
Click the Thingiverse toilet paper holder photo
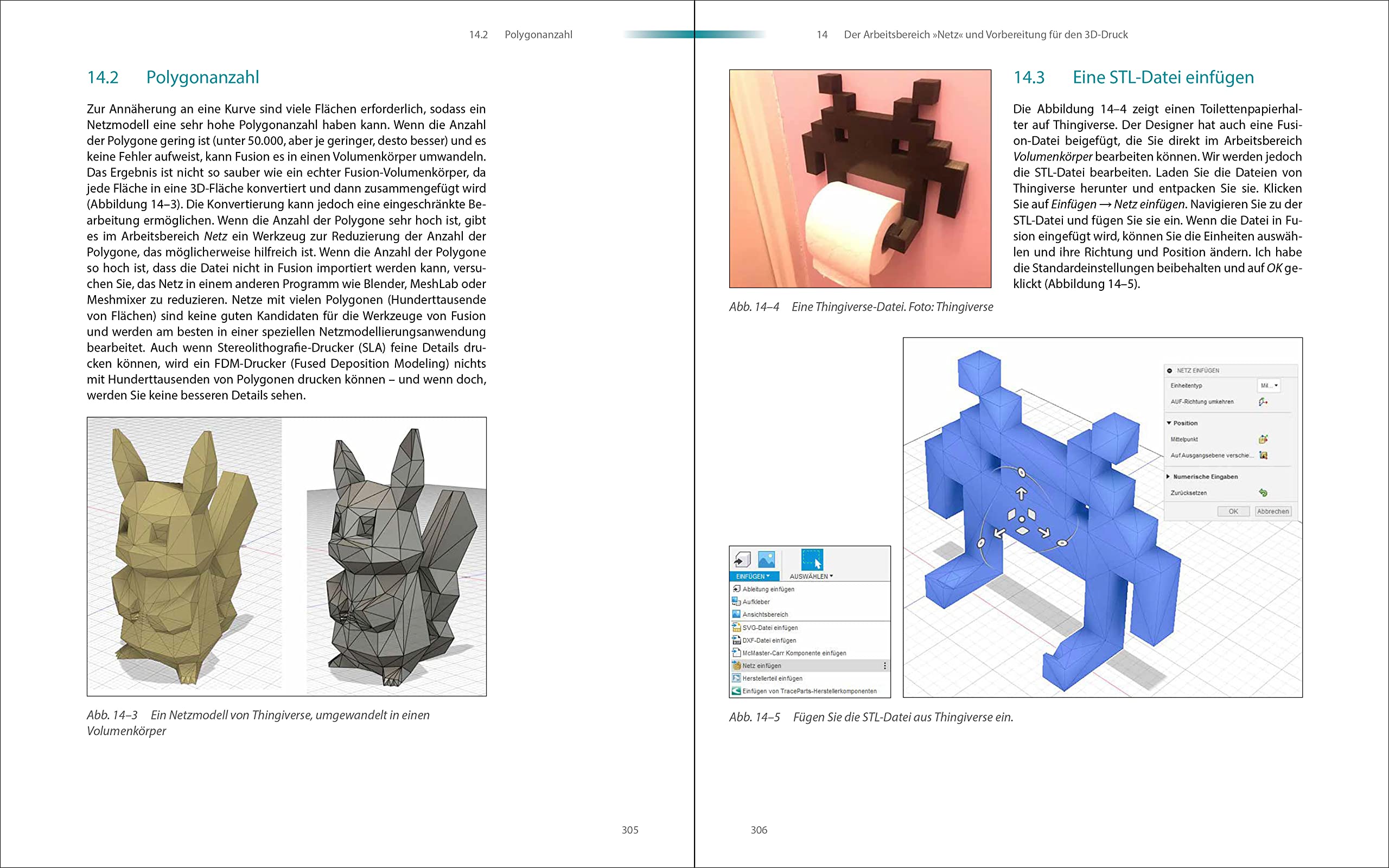(860, 178)
